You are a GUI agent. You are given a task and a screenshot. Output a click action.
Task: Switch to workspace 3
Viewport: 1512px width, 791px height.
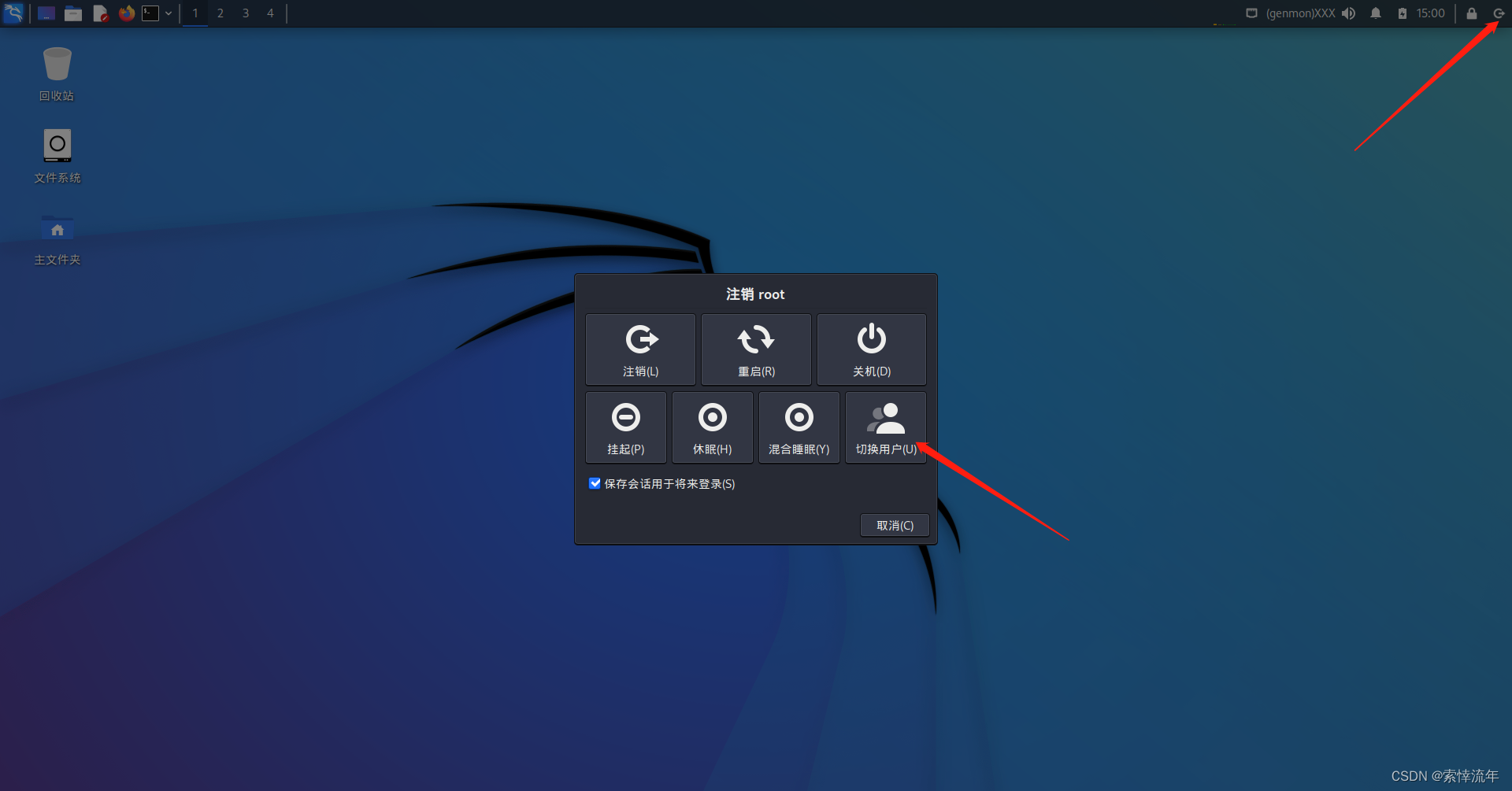[x=246, y=13]
